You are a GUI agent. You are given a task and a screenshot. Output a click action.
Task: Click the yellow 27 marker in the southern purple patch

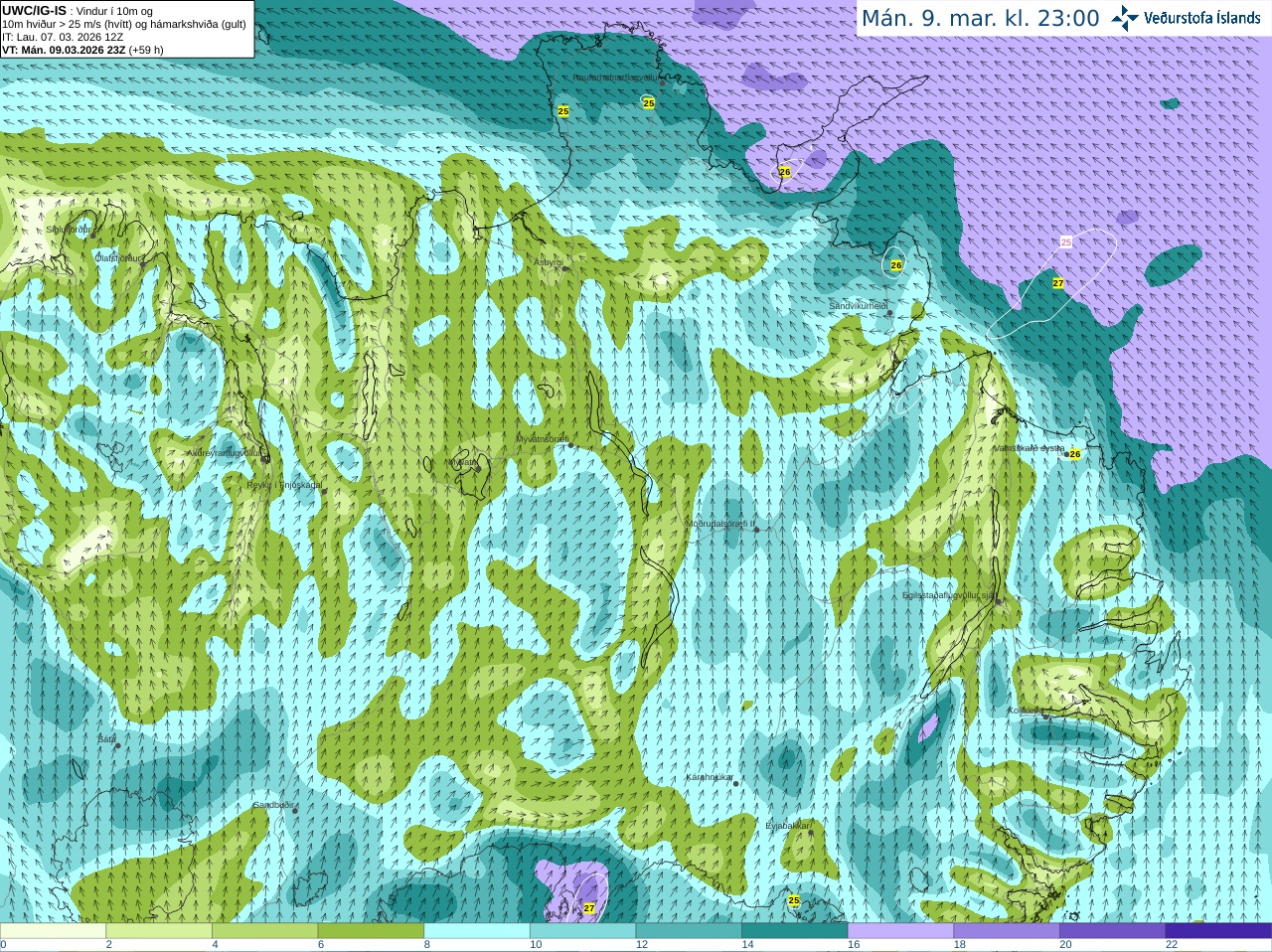click(589, 908)
